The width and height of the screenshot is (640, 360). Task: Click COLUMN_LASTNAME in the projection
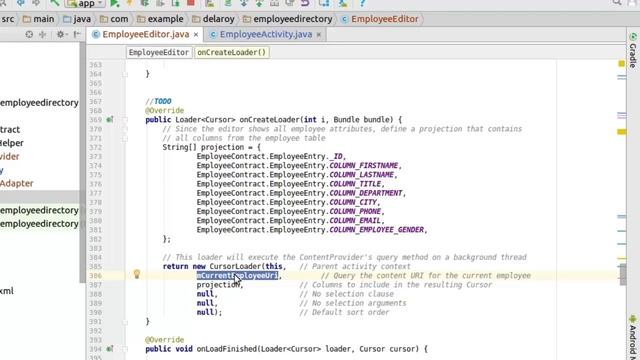[362, 175]
